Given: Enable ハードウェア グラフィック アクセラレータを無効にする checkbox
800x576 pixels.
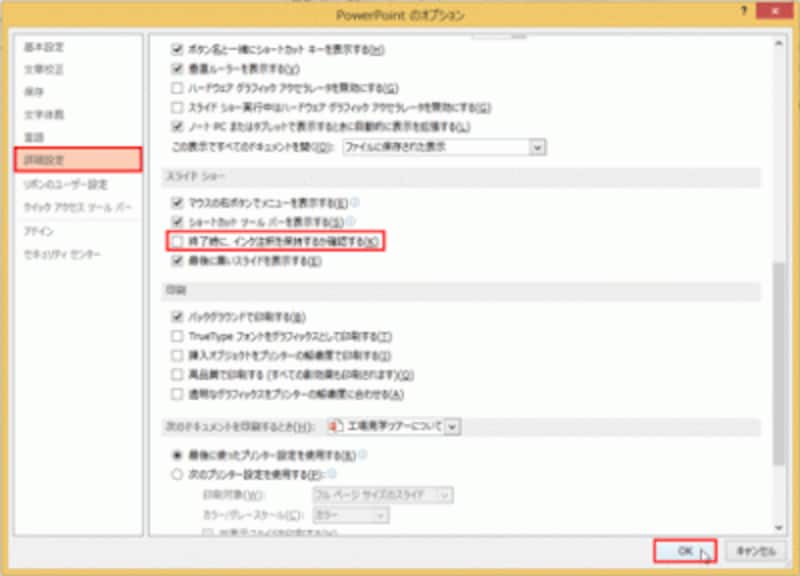Looking at the screenshot, I should pos(177,88).
